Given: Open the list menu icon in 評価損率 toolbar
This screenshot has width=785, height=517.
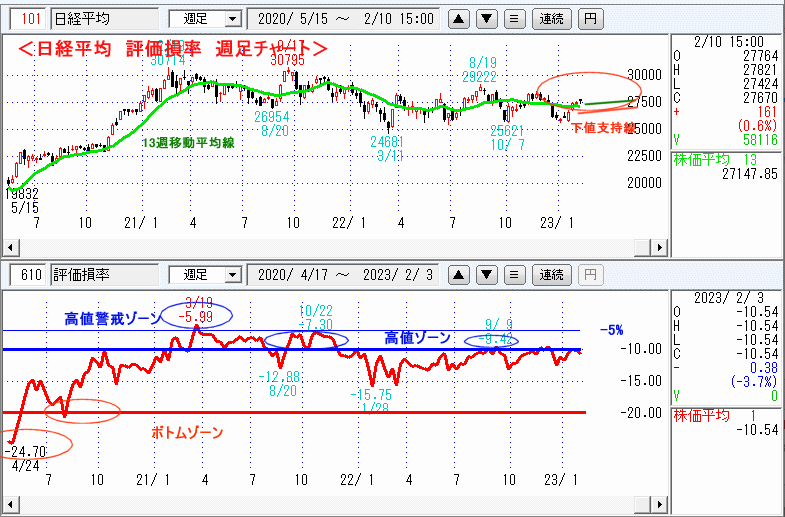Looking at the screenshot, I should click(x=513, y=274).
